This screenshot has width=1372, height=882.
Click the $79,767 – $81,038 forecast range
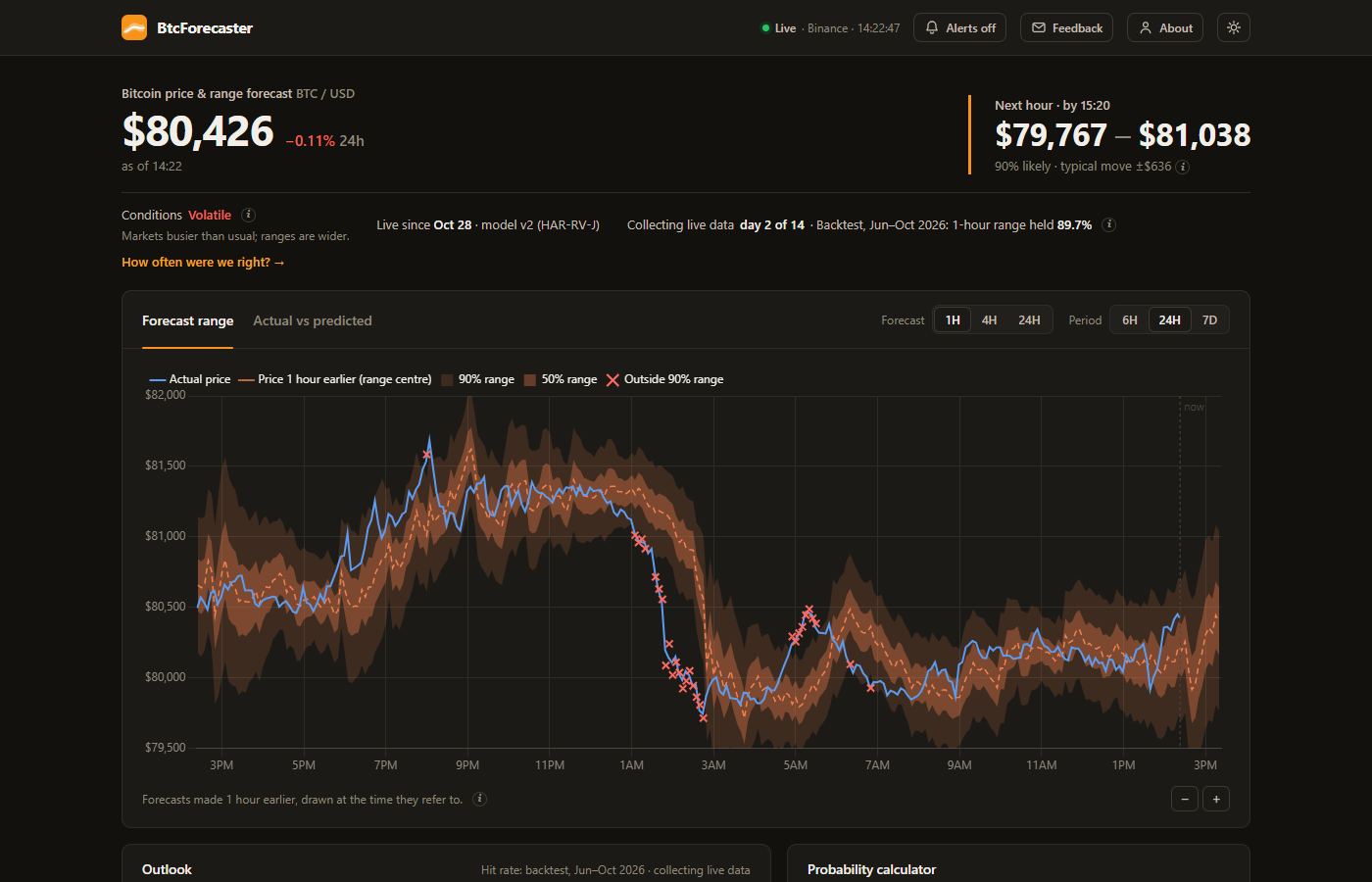point(1122,135)
